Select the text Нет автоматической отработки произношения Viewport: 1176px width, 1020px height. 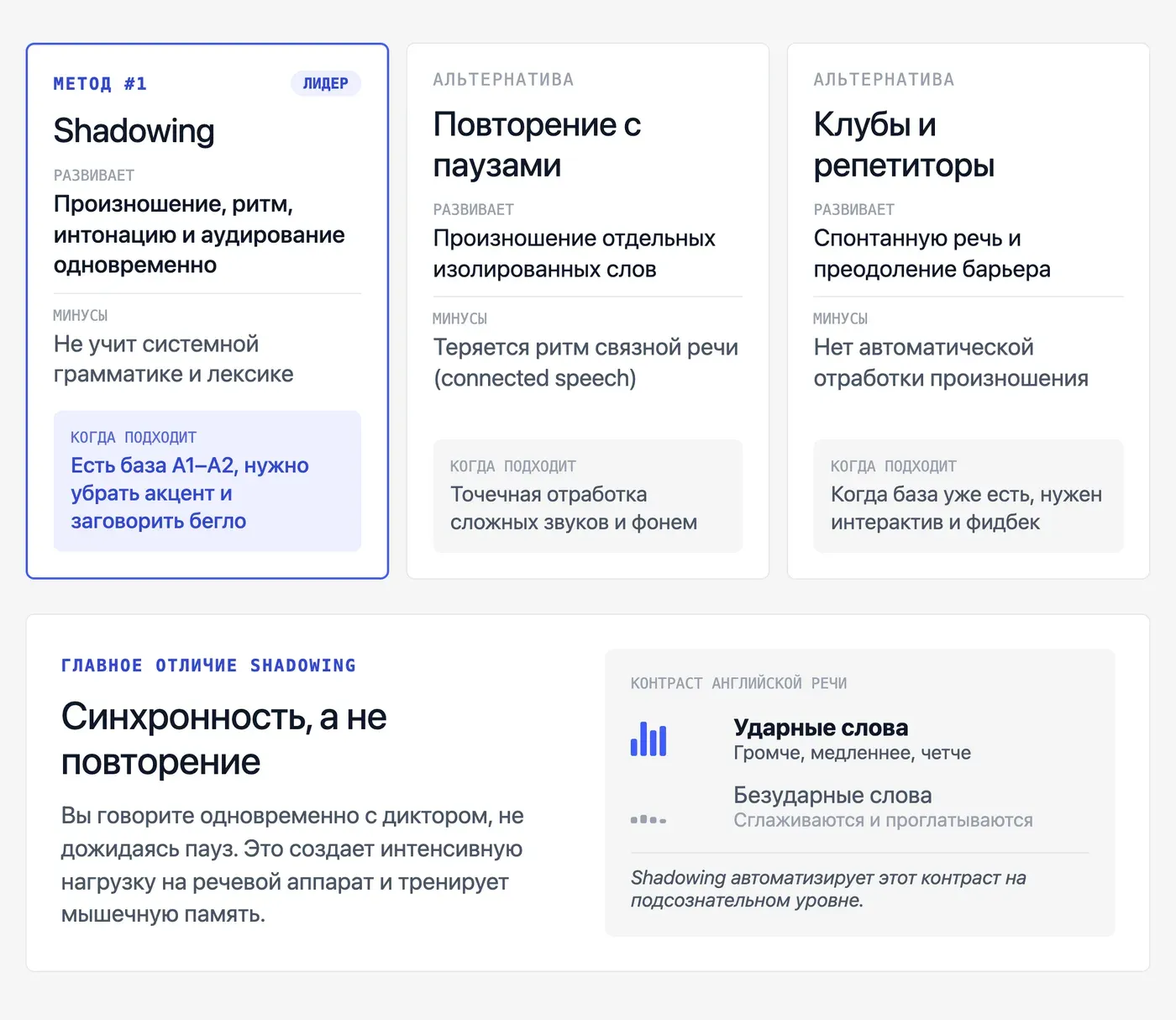click(x=951, y=363)
